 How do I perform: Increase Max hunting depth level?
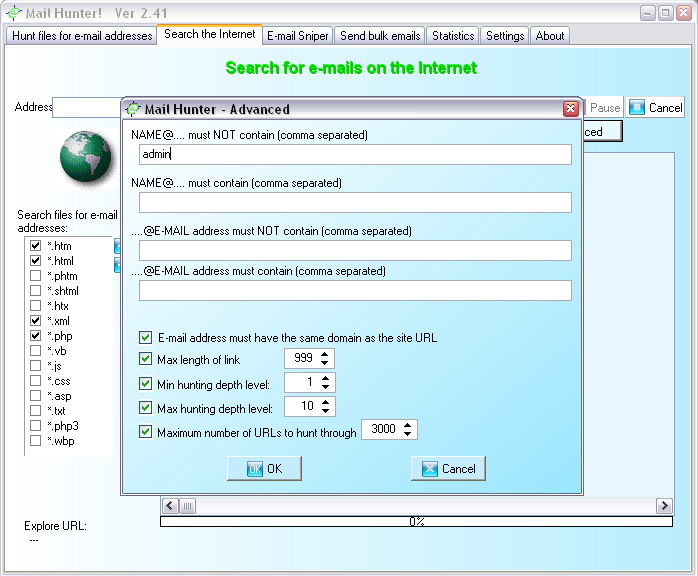point(325,402)
